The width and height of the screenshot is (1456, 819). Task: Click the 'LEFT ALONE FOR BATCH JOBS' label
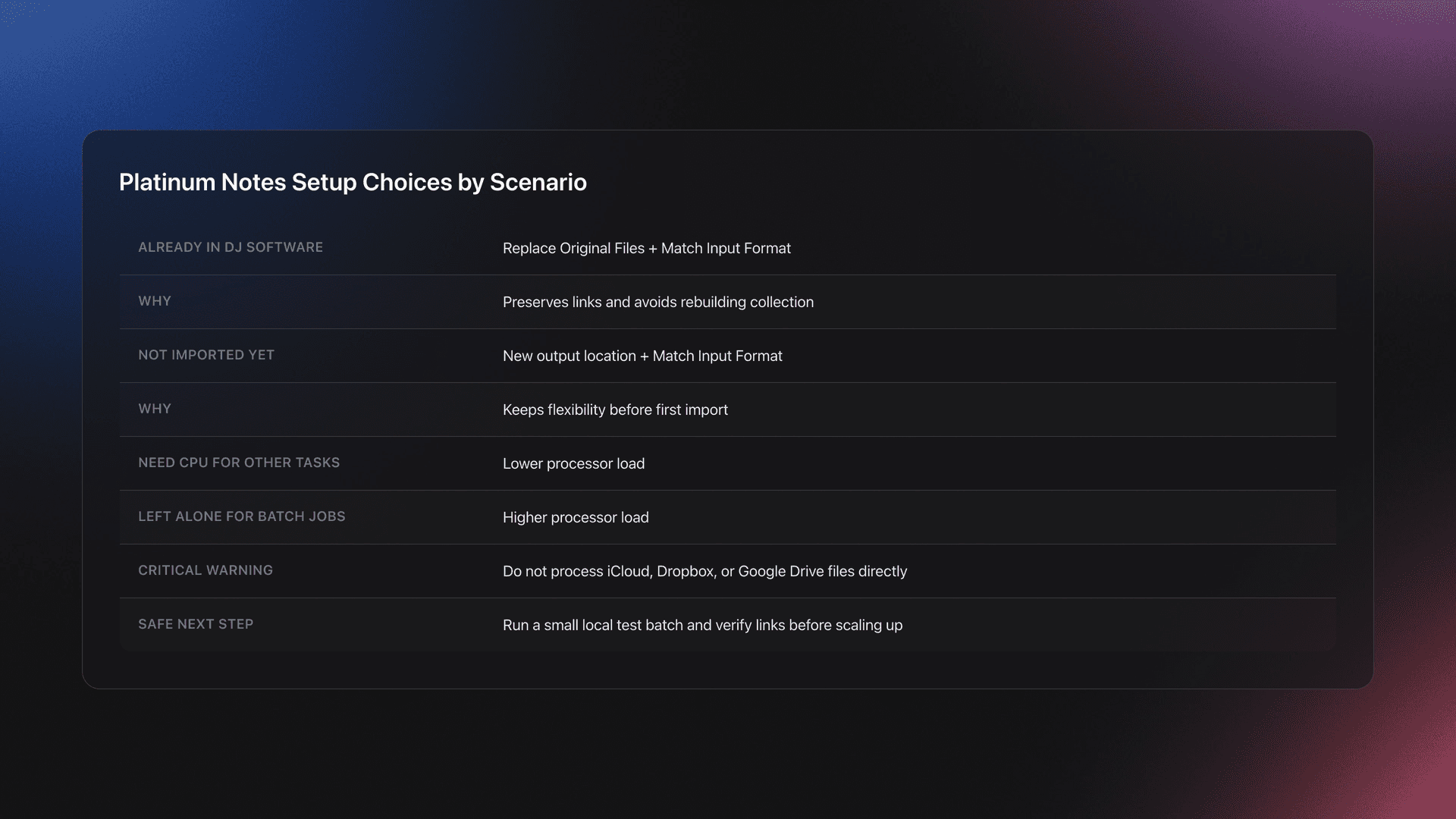242,516
